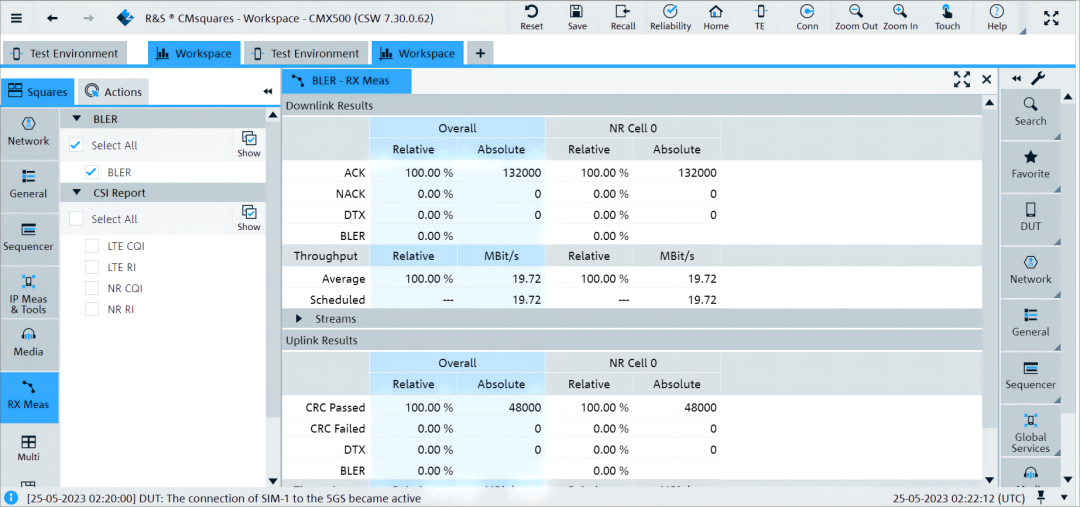Viewport: 1080px width, 507px height.
Task: Collapse the BLER group in the tree
Action: click(77, 119)
